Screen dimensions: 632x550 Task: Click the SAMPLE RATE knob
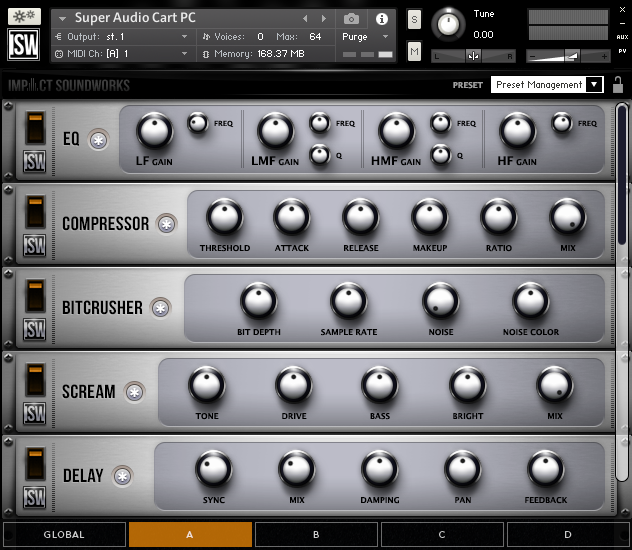349,301
